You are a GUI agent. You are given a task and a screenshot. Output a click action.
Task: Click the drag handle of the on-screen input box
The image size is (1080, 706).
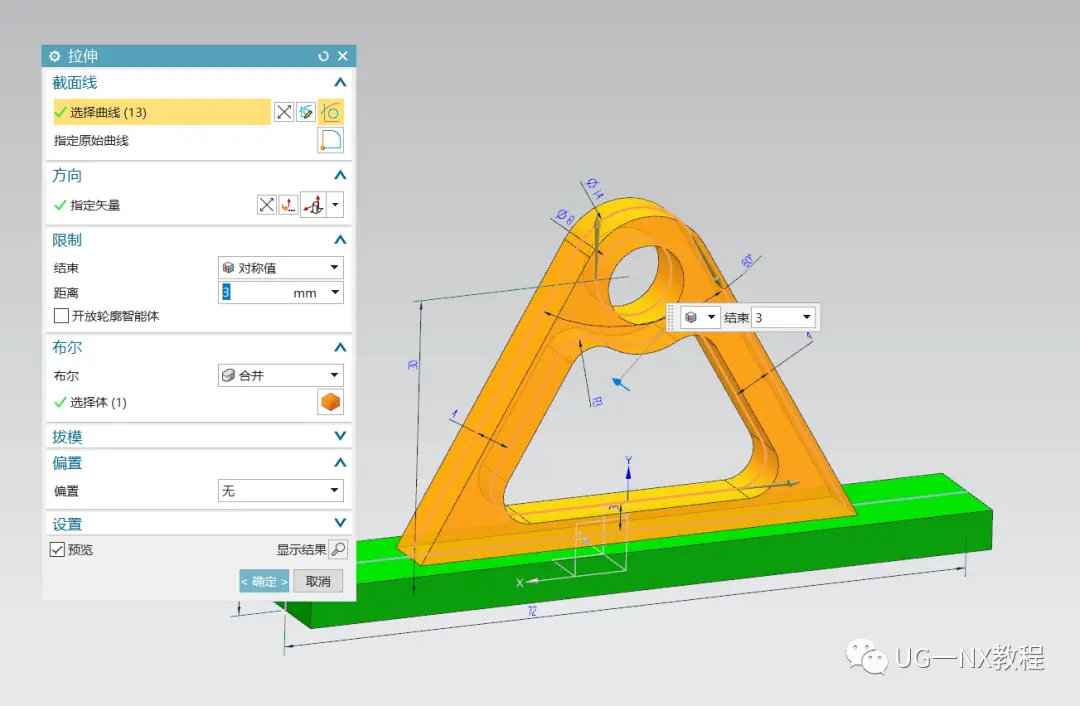click(671, 318)
